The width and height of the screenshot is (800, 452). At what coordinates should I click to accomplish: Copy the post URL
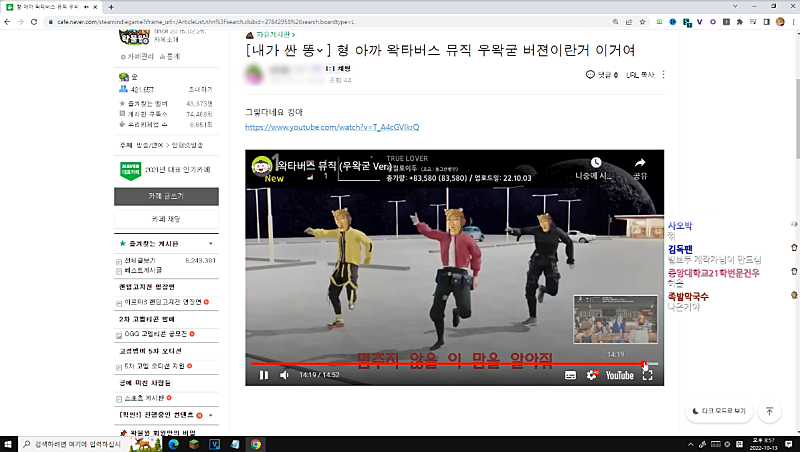(x=640, y=75)
